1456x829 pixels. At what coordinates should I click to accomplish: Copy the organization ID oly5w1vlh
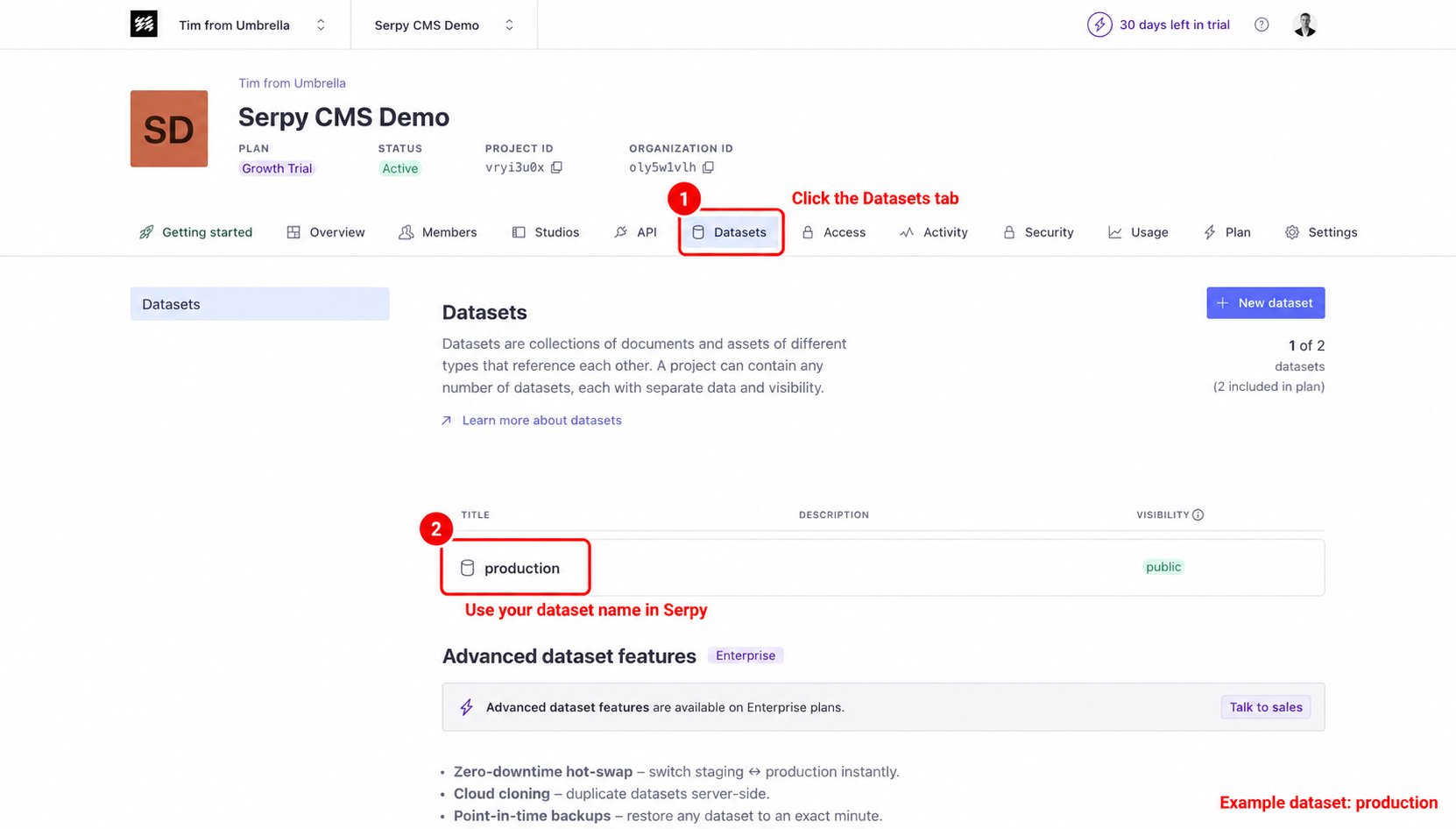pyautogui.click(x=708, y=167)
